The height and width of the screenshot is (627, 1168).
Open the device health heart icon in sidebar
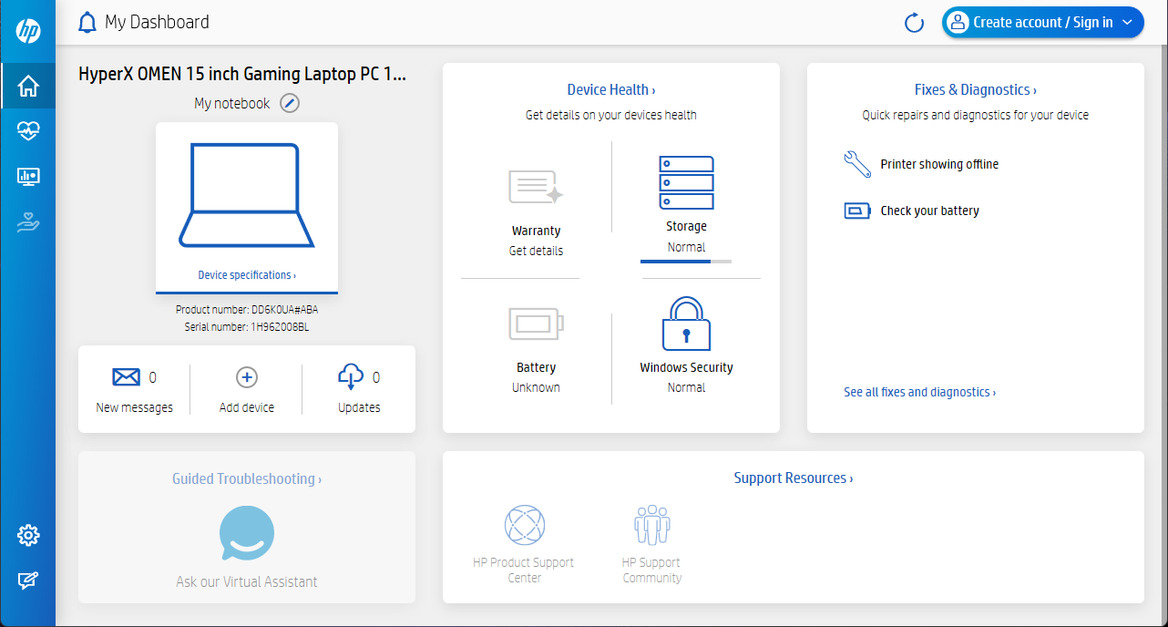(x=28, y=131)
